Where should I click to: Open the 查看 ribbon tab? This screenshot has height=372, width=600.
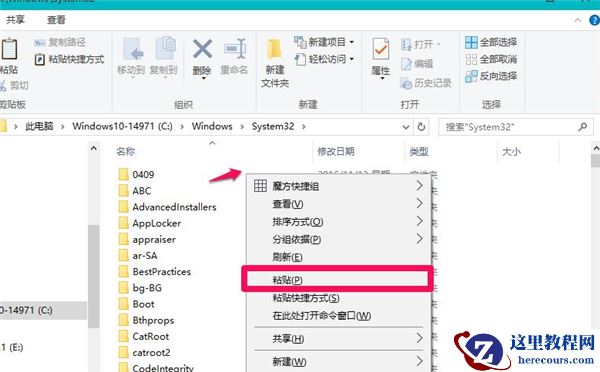56,20
